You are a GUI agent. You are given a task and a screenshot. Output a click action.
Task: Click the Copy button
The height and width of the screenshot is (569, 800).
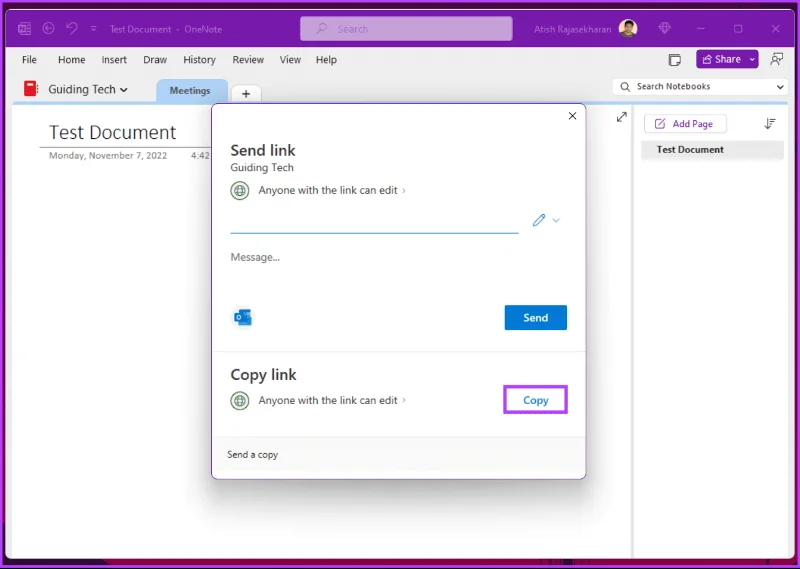click(x=535, y=400)
